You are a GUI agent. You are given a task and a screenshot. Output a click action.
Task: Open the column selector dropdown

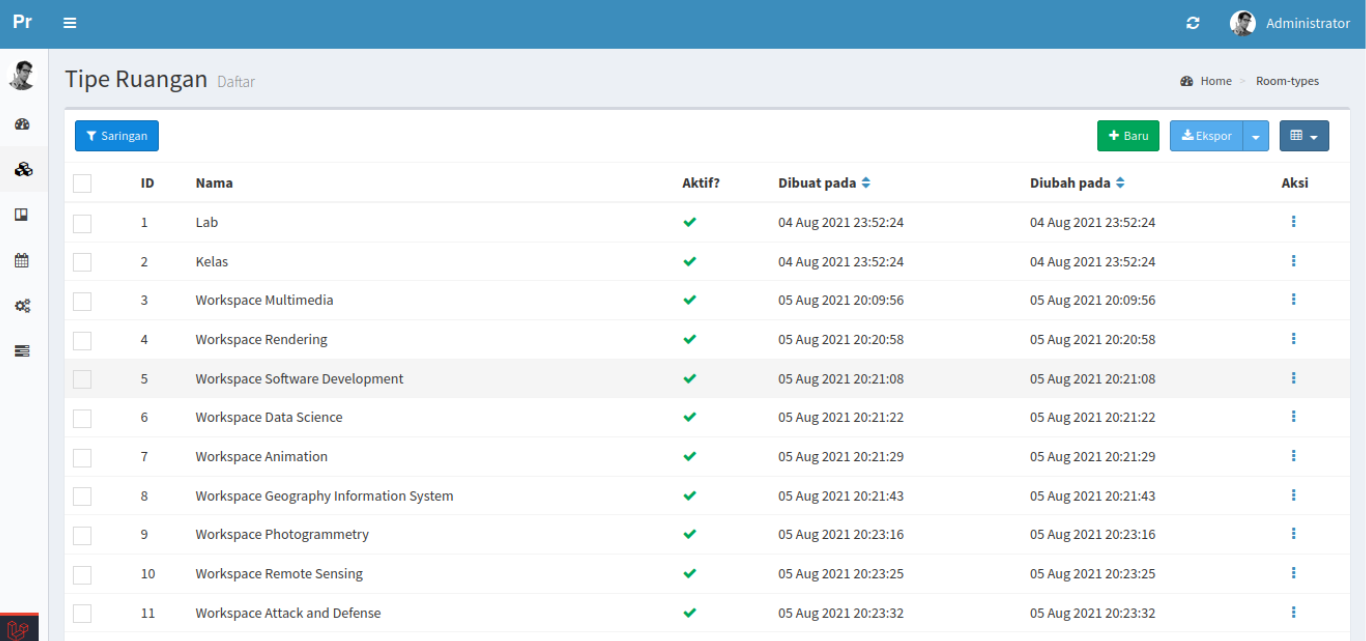click(1303, 136)
